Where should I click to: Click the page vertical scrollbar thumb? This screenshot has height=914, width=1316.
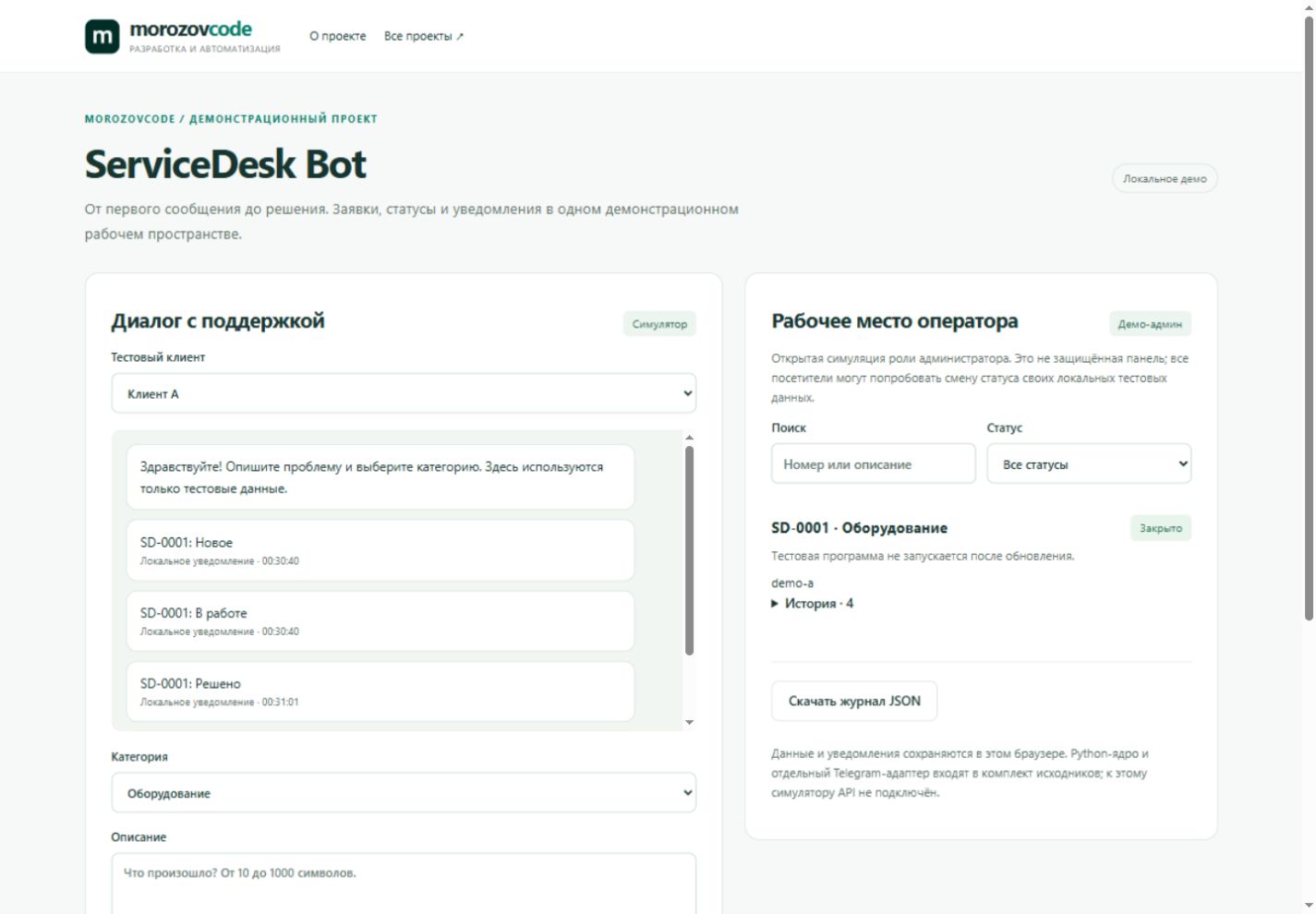1309,319
